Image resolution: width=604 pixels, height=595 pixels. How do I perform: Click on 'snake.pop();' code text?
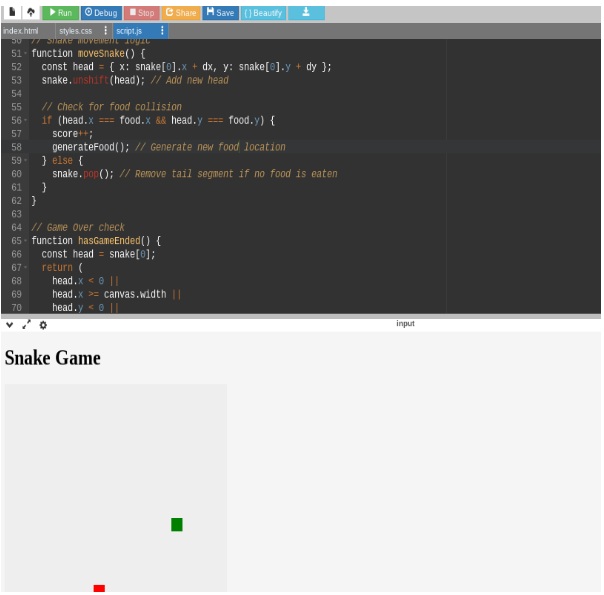coord(83,174)
